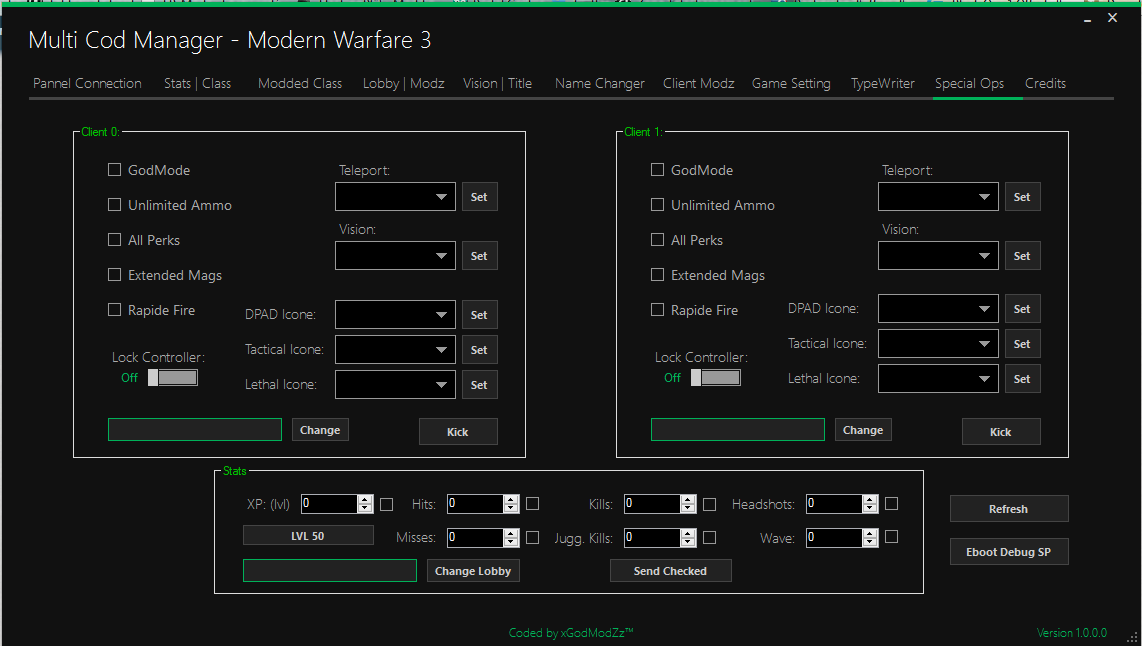Click the Send Checked button
1142x646 pixels.
tap(670, 570)
